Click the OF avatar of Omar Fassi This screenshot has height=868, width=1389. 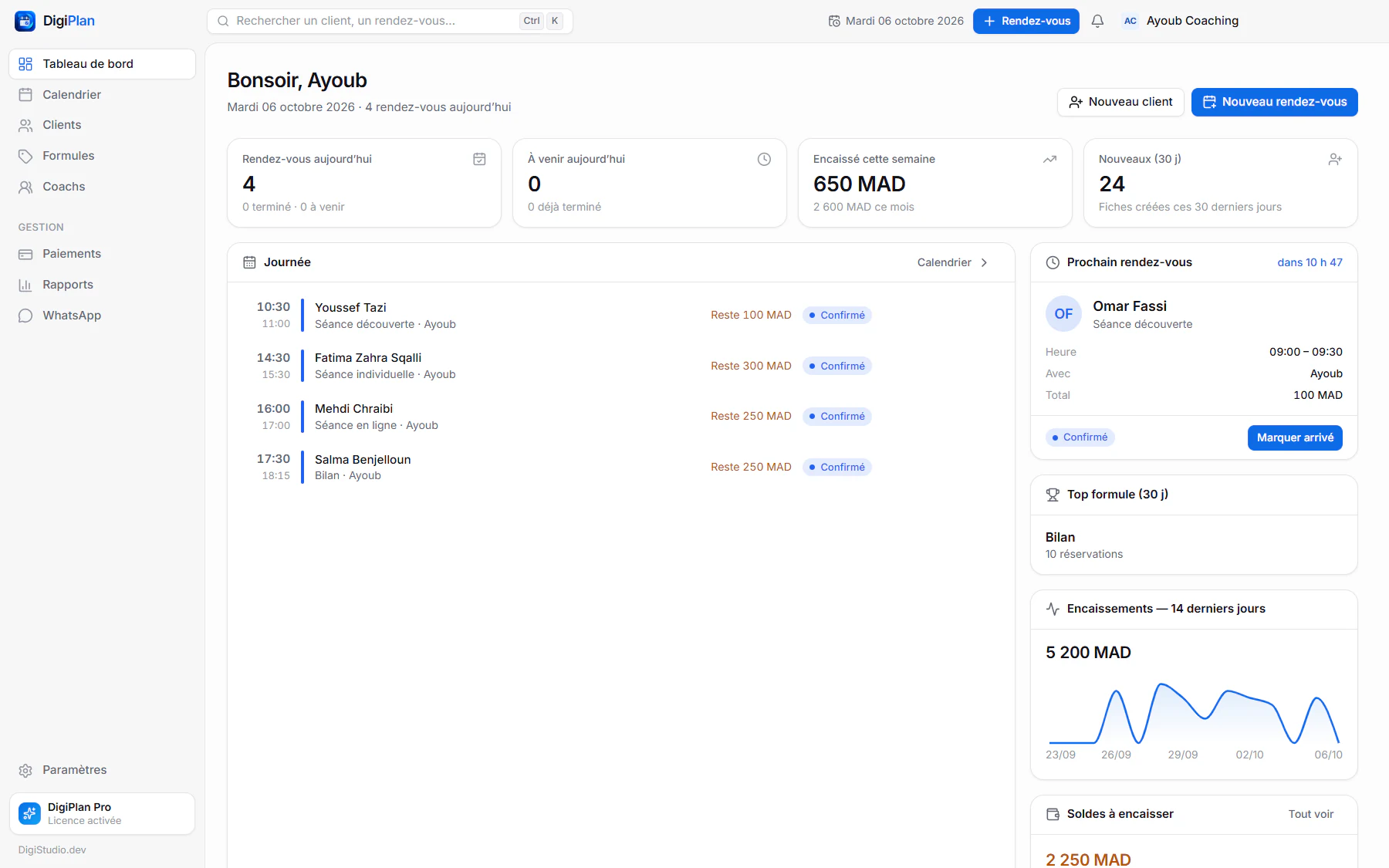point(1063,314)
